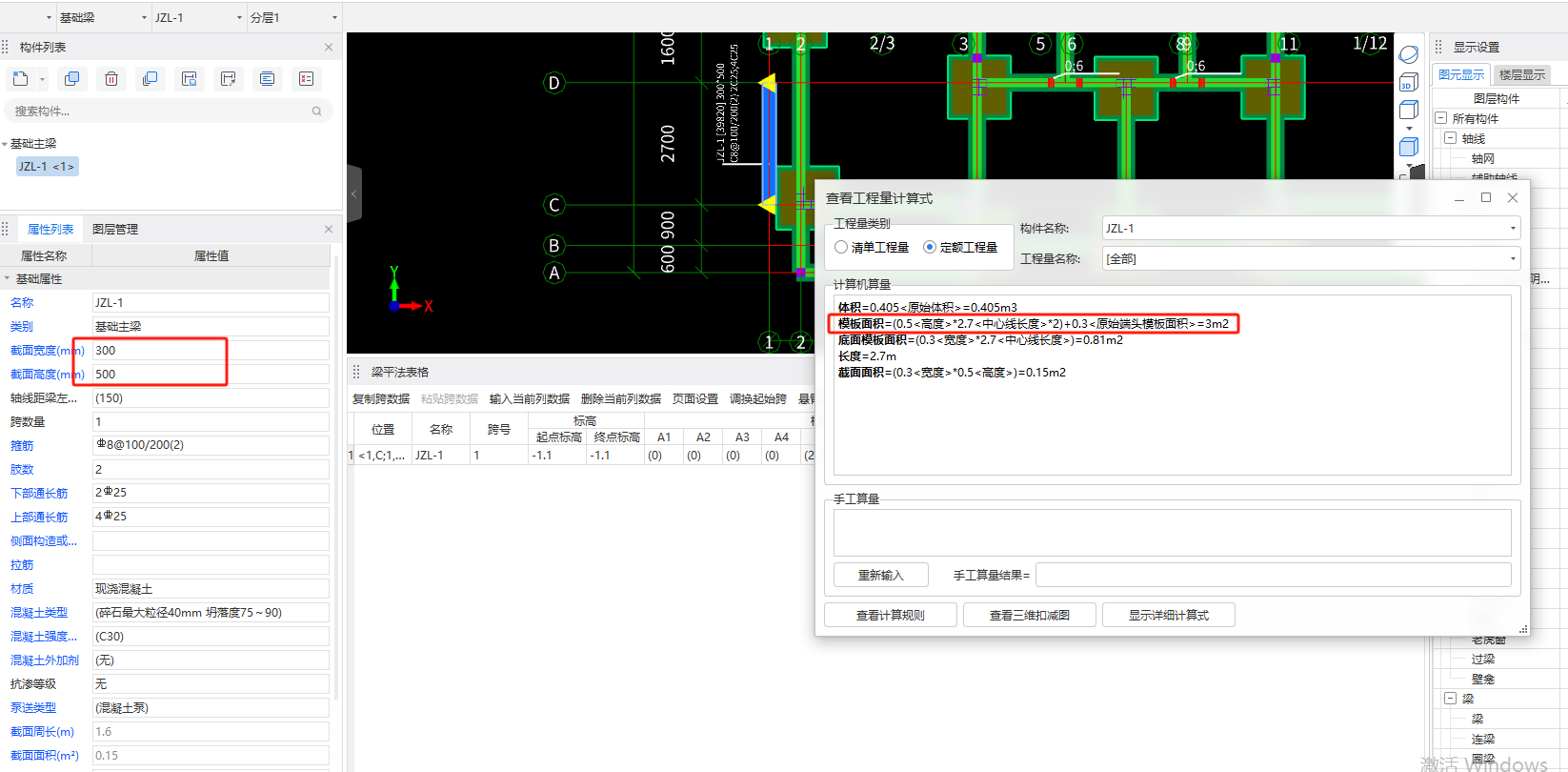Switch to 楼层显示 tab

coord(1522,74)
